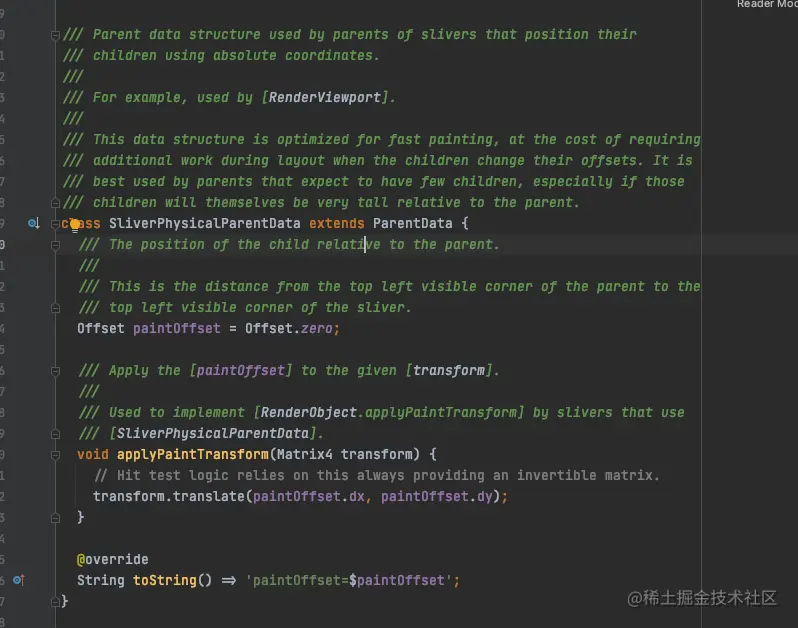Click the [SliverPhysicalParentData] doc comment reference
798x628 pixels.
(212, 434)
